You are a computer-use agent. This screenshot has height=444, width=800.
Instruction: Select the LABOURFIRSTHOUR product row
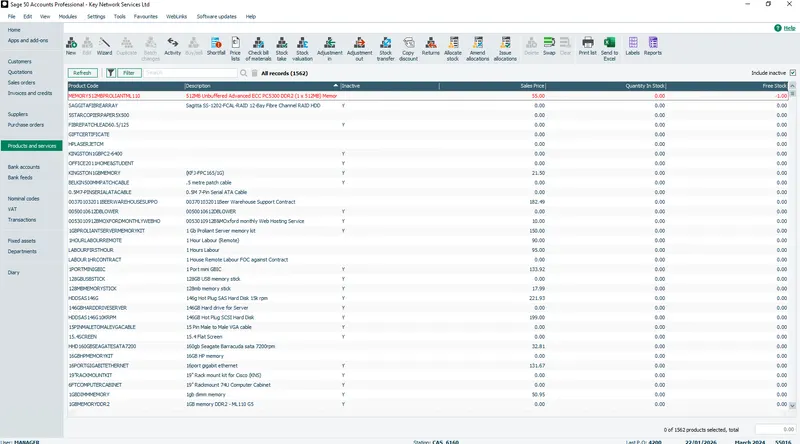coord(428,250)
